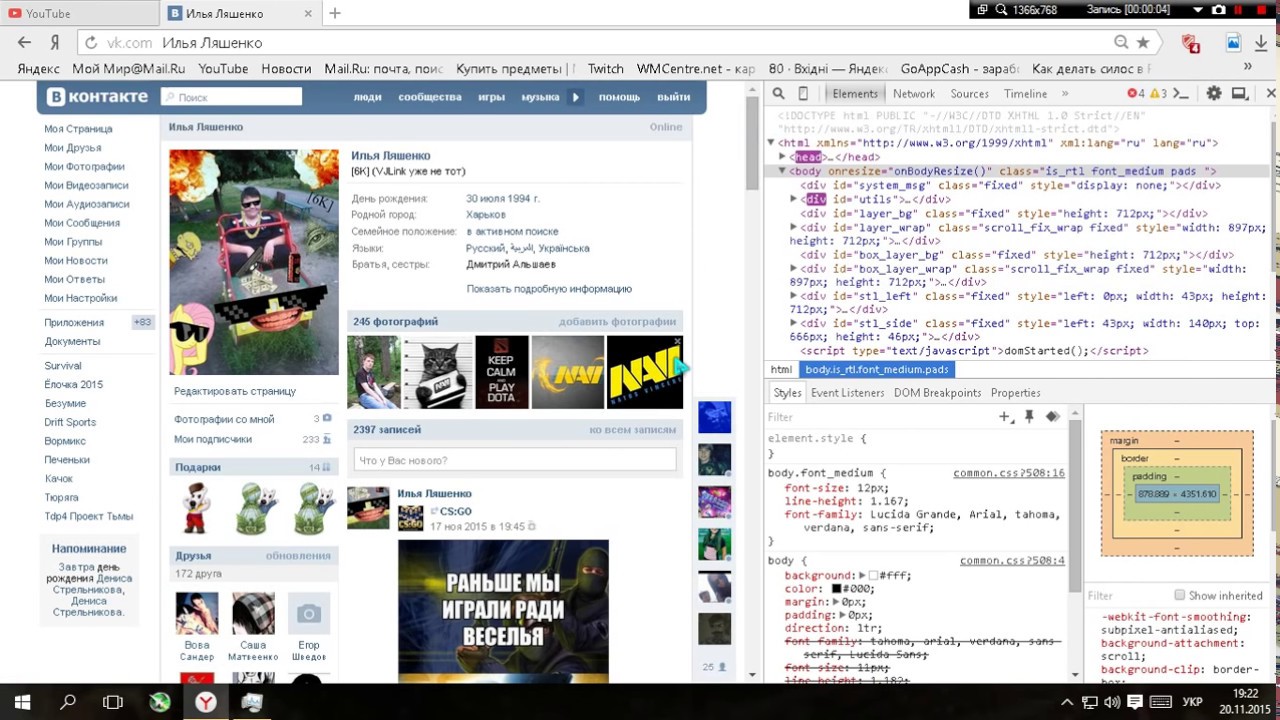1280x720 pixels.
Task: Click the Styles Filter input field
Action: pyautogui.click(x=880, y=417)
